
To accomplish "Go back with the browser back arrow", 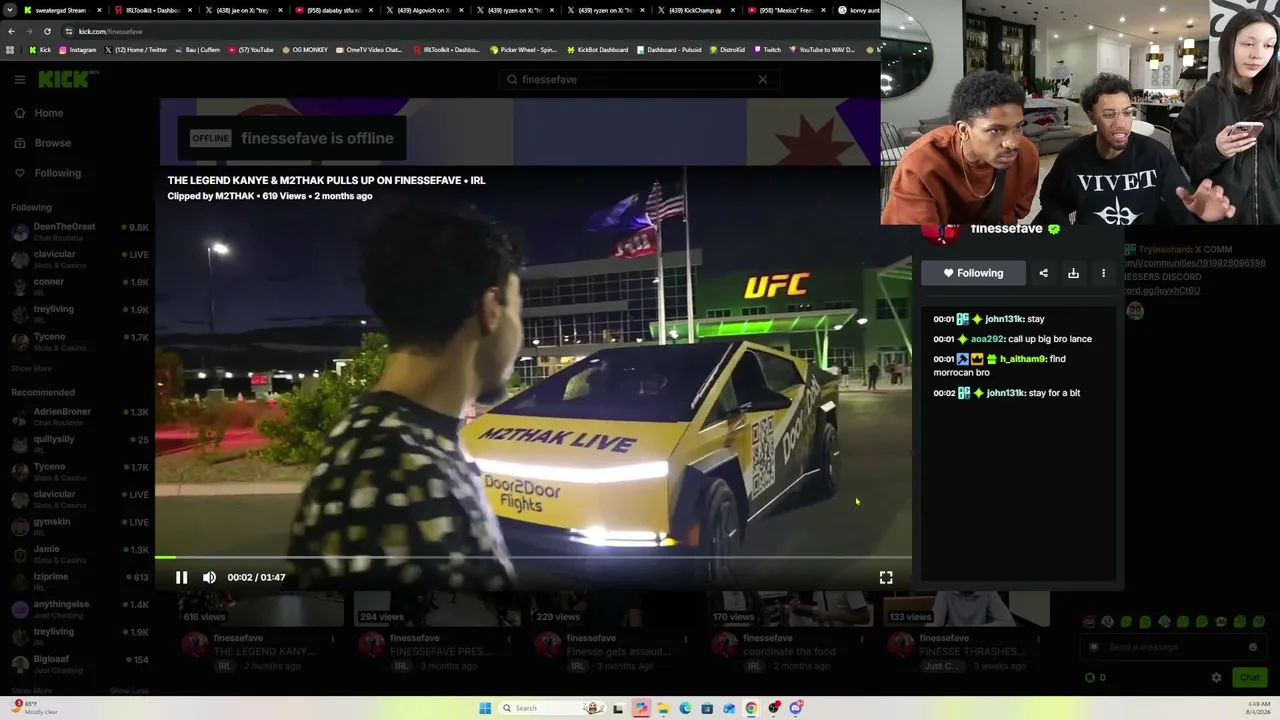I will (x=11, y=31).
